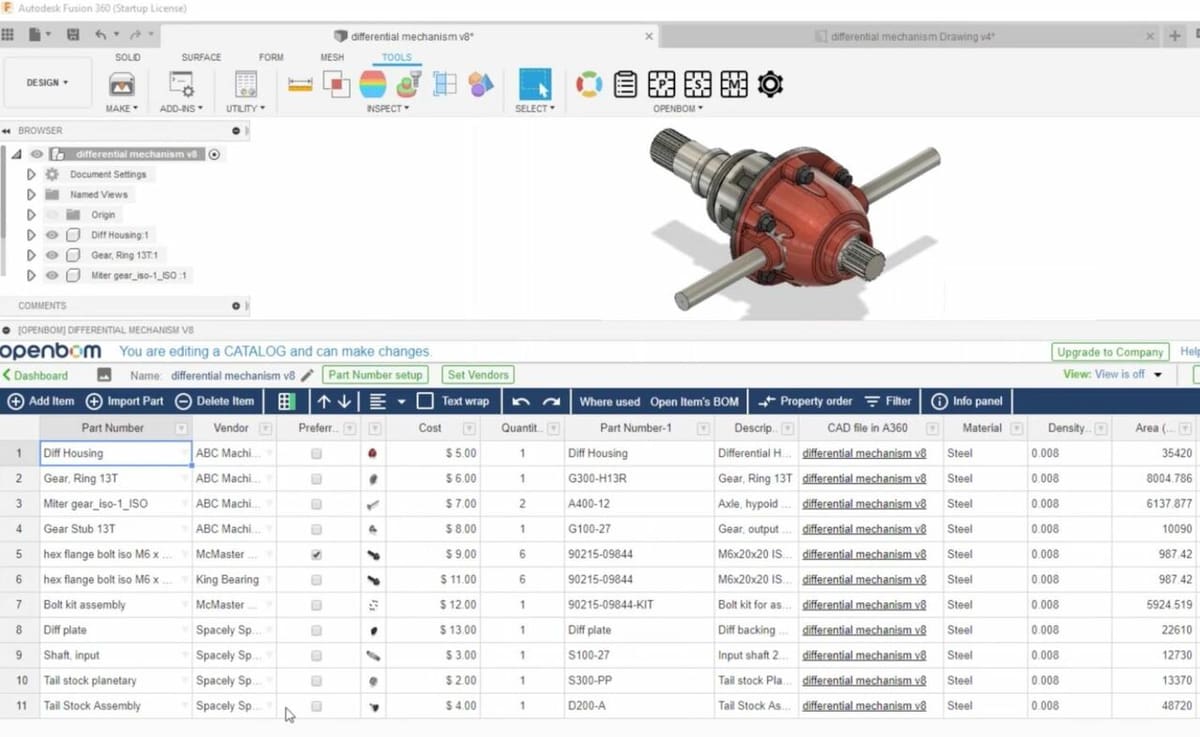Image resolution: width=1200 pixels, height=737 pixels.
Task: Click the OpenBOM P grid icon
Action: tap(662, 85)
